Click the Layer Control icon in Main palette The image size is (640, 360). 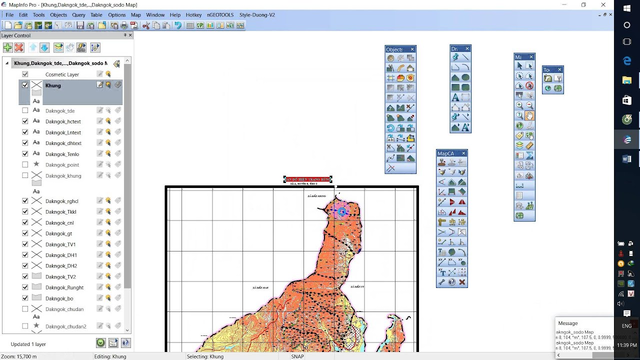[x=519, y=145]
